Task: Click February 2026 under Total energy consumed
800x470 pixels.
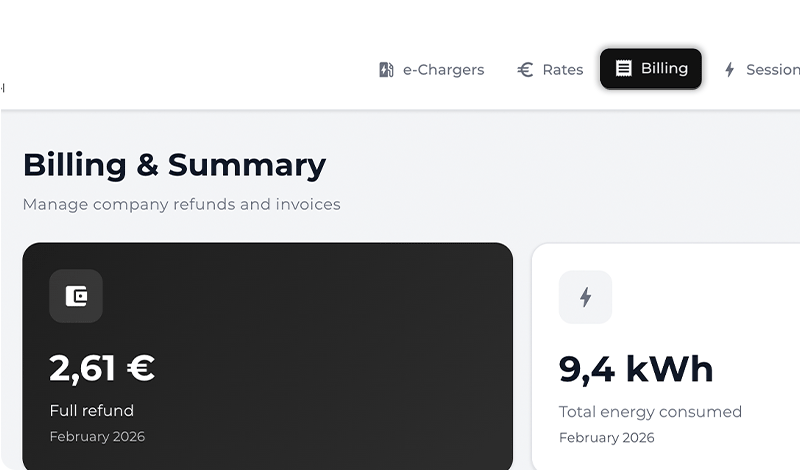Action: pyautogui.click(x=606, y=438)
